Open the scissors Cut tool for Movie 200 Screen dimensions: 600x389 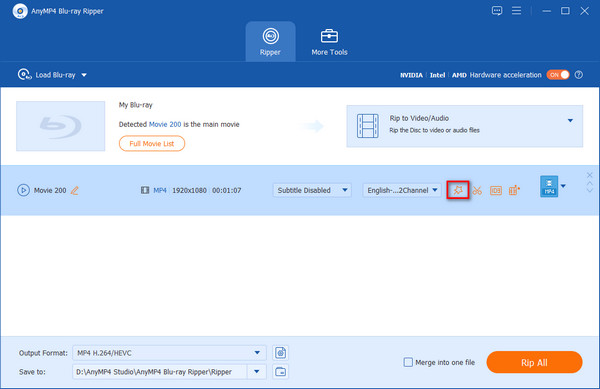(x=477, y=190)
